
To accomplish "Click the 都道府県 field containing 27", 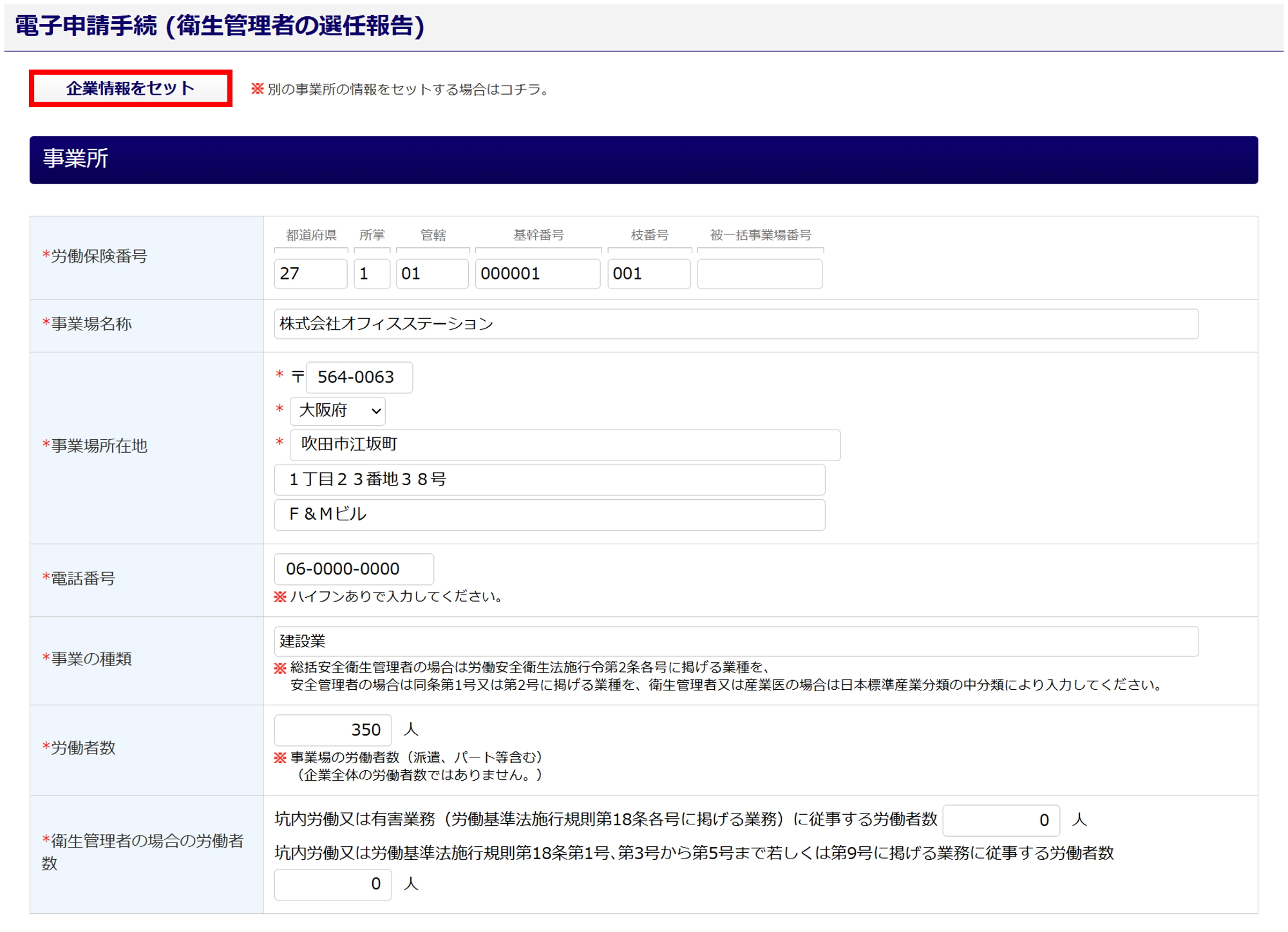I will pyautogui.click(x=310, y=274).
